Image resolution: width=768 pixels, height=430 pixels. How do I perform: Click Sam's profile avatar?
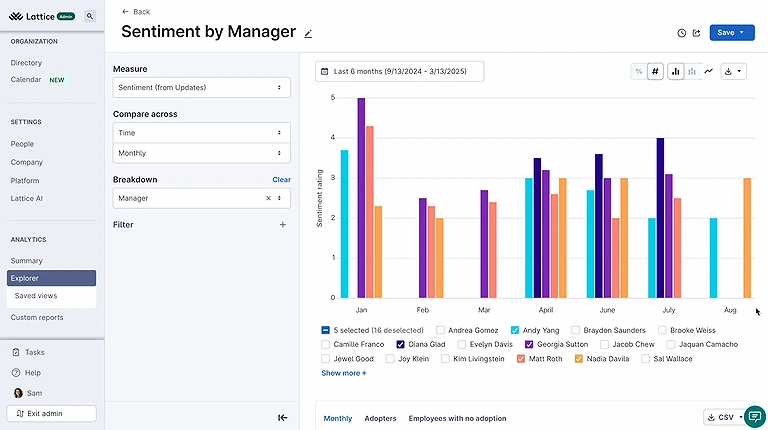click(18, 393)
